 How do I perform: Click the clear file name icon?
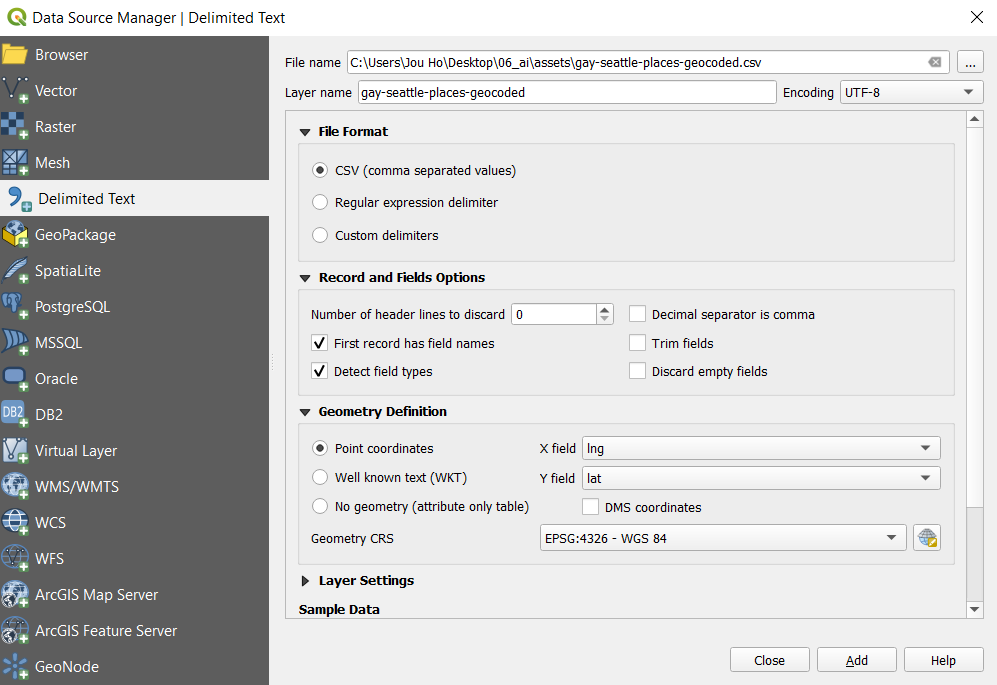935,62
